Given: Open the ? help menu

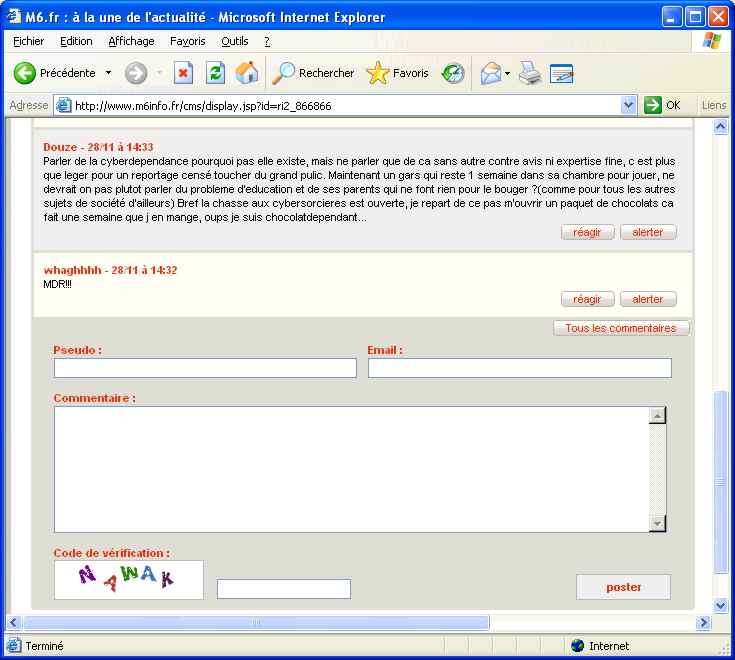Looking at the screenshot, I should click(267, 41).
